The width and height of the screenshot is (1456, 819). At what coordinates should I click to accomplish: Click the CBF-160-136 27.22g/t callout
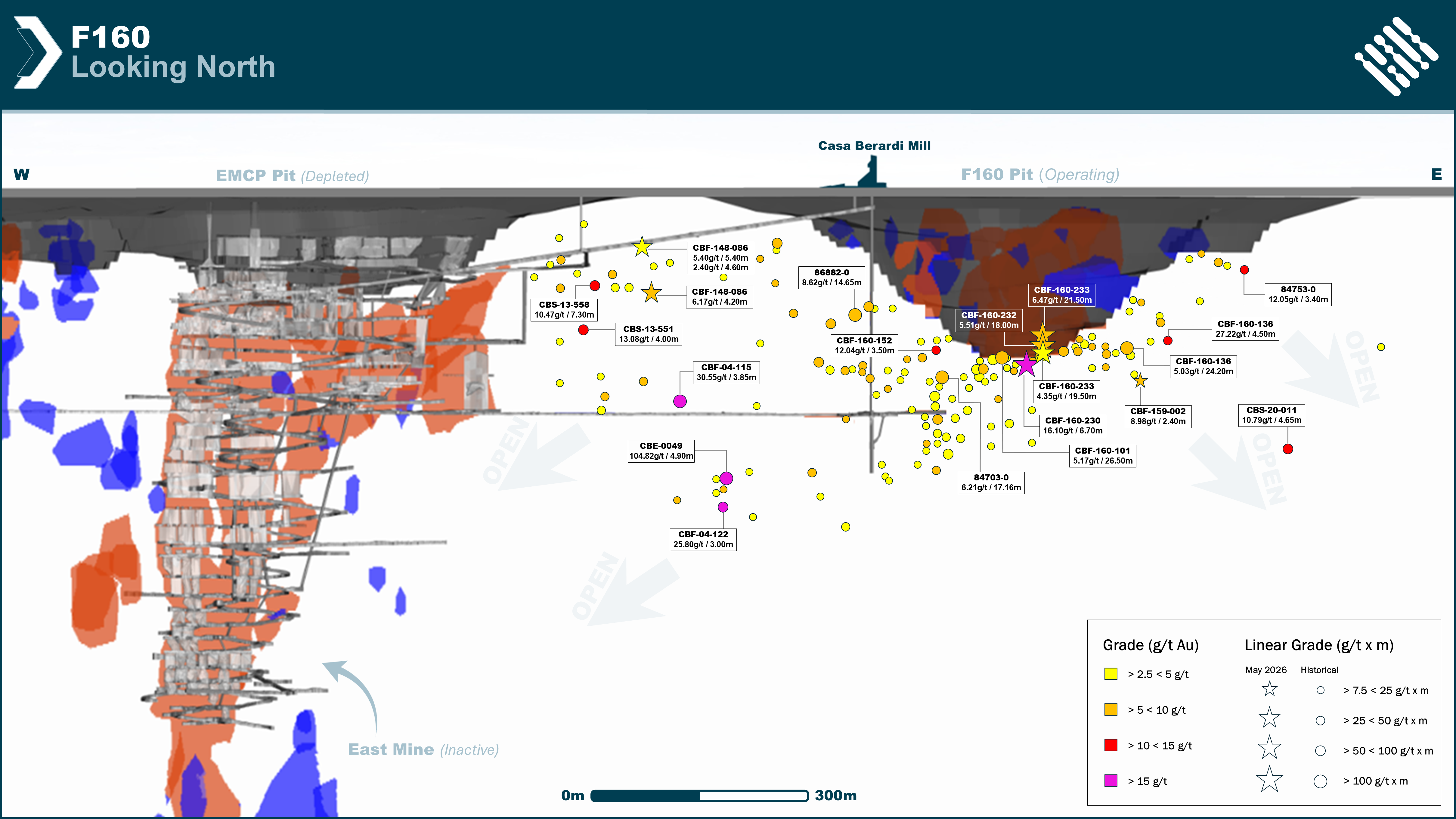[x=1245, y=329]
